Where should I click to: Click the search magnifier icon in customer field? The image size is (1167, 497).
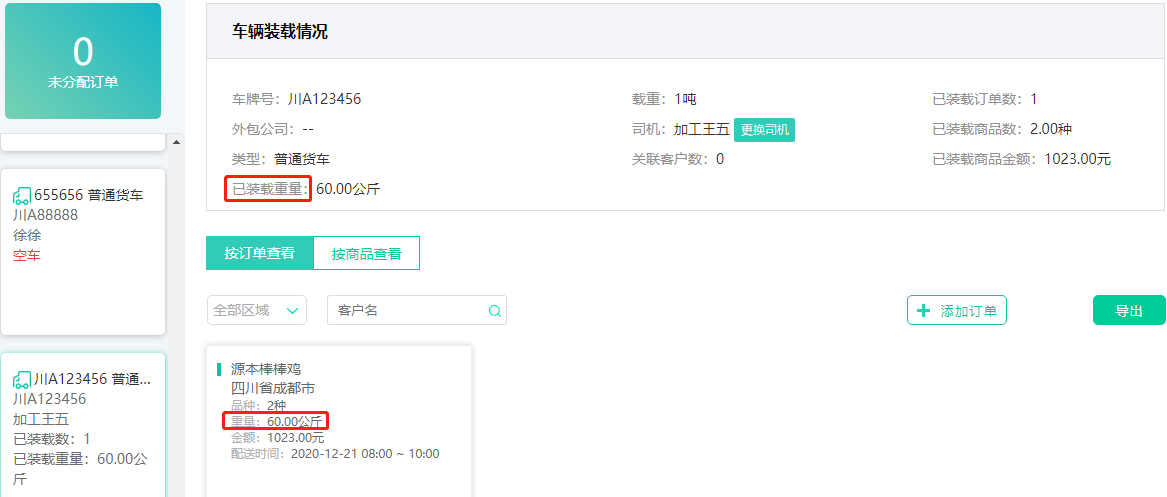494,311
